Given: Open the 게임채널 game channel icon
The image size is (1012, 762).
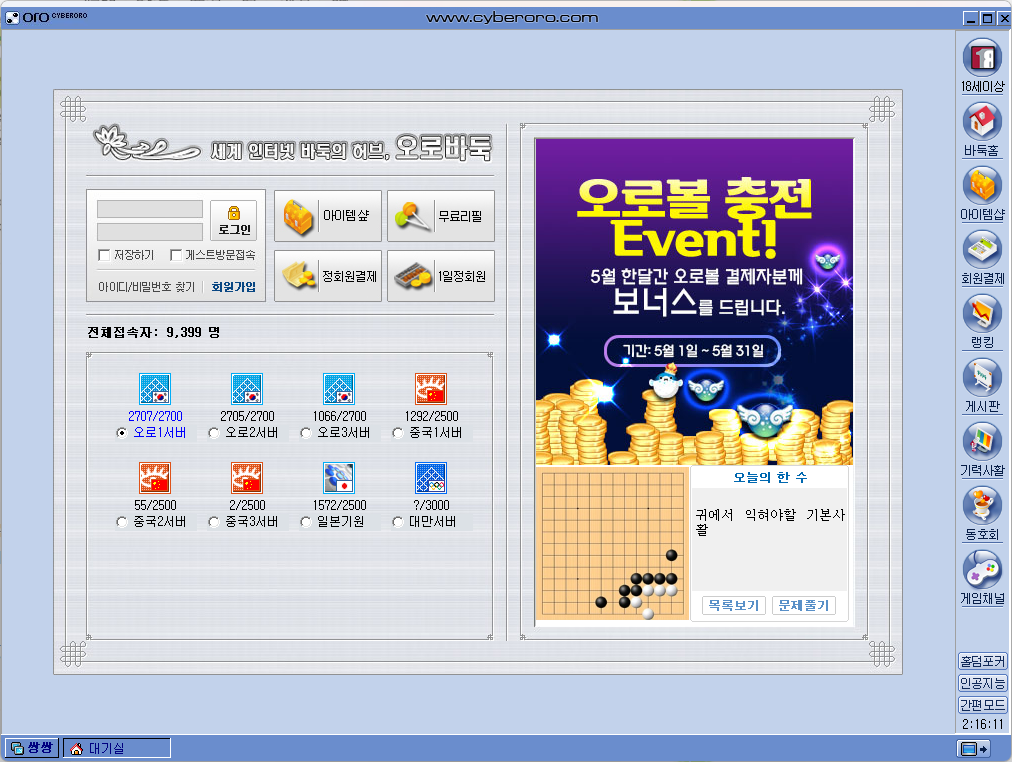Looking at the screenshot, I should coord(982,569).
